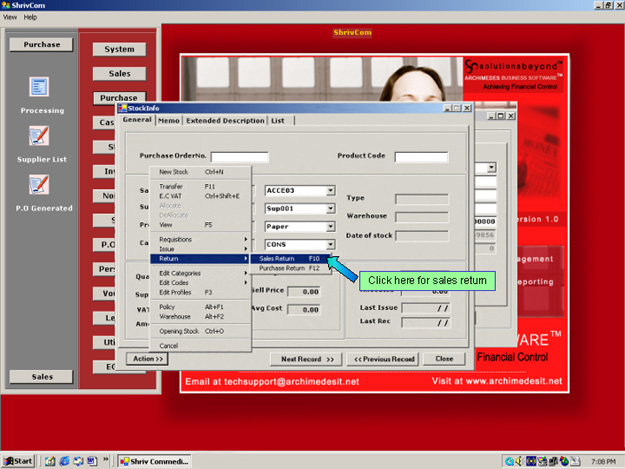Image resolution: width=625 pixels, height=469 pixels.
Task: Click the ShrivCom app icon in title bar
Action: 6,5
